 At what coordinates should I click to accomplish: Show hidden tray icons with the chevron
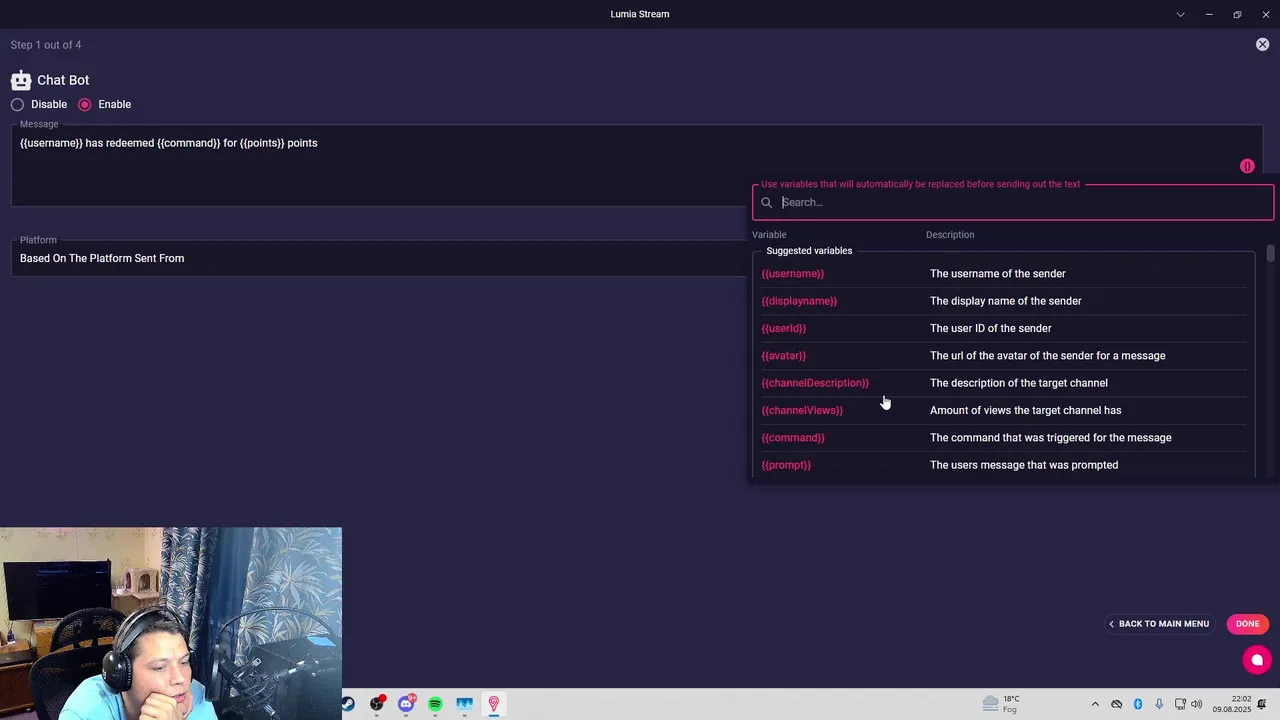click(x=1095, y=704)
